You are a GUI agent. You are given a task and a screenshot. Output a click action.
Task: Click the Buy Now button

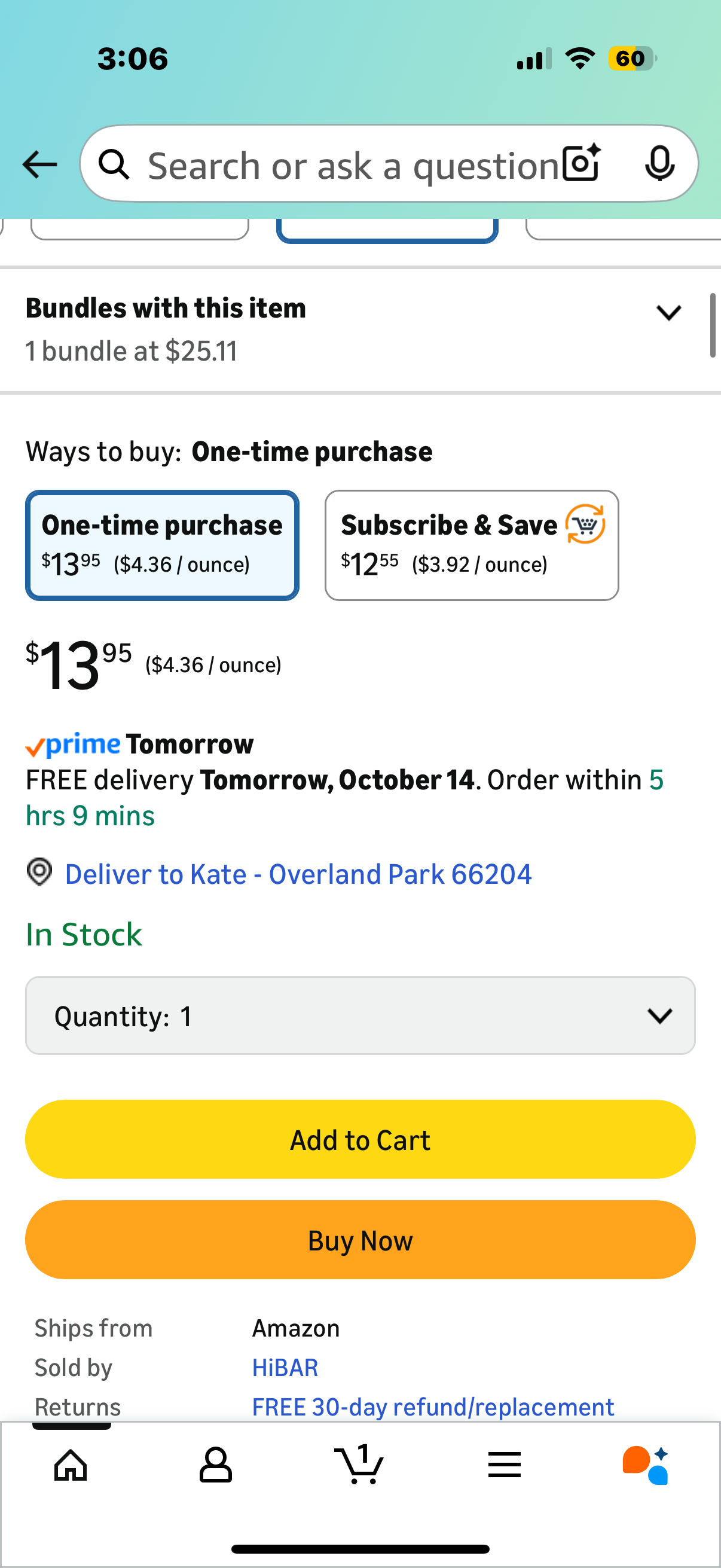[360, 1240]
